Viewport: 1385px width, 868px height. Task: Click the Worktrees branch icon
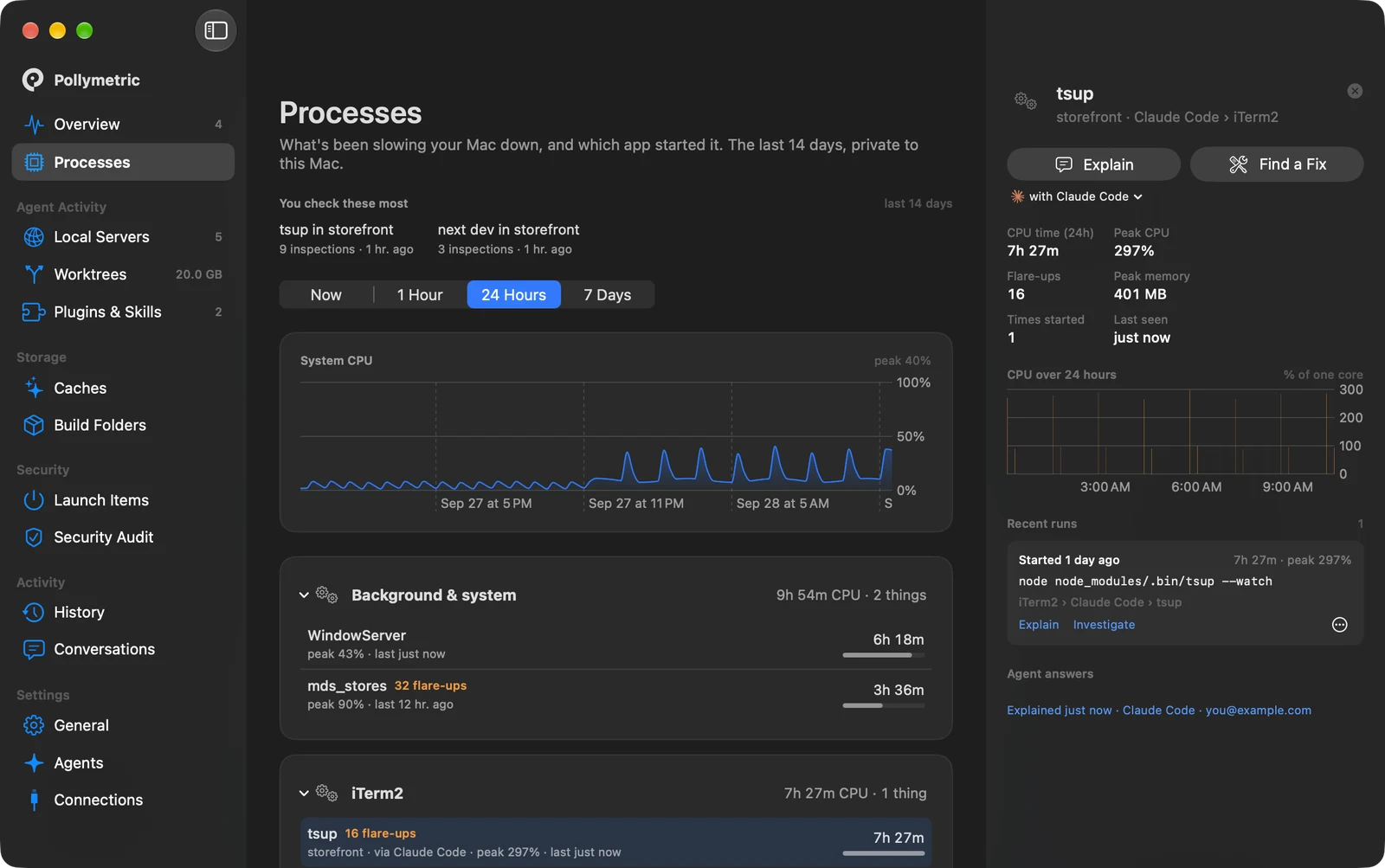click(34, 274)
